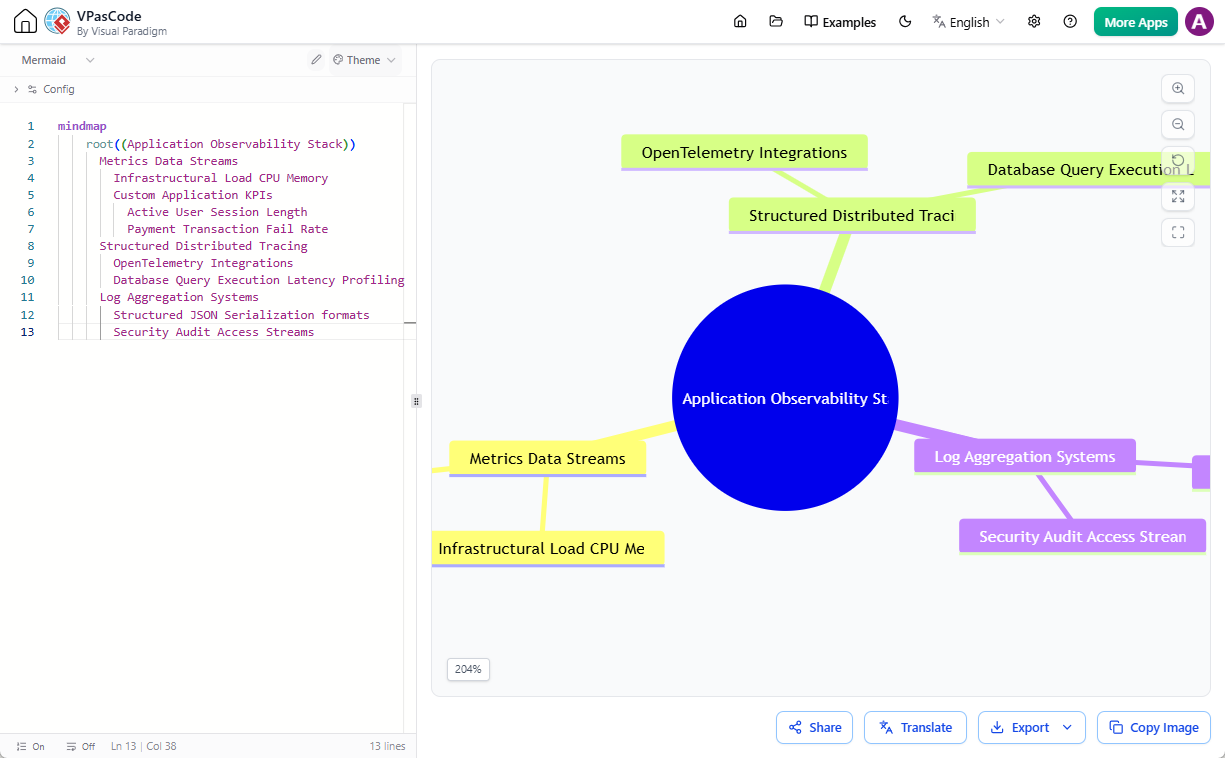1225x758 pixels.
Task: Select the Structured Distributed Tracing node
Action: tap(852, 216)
